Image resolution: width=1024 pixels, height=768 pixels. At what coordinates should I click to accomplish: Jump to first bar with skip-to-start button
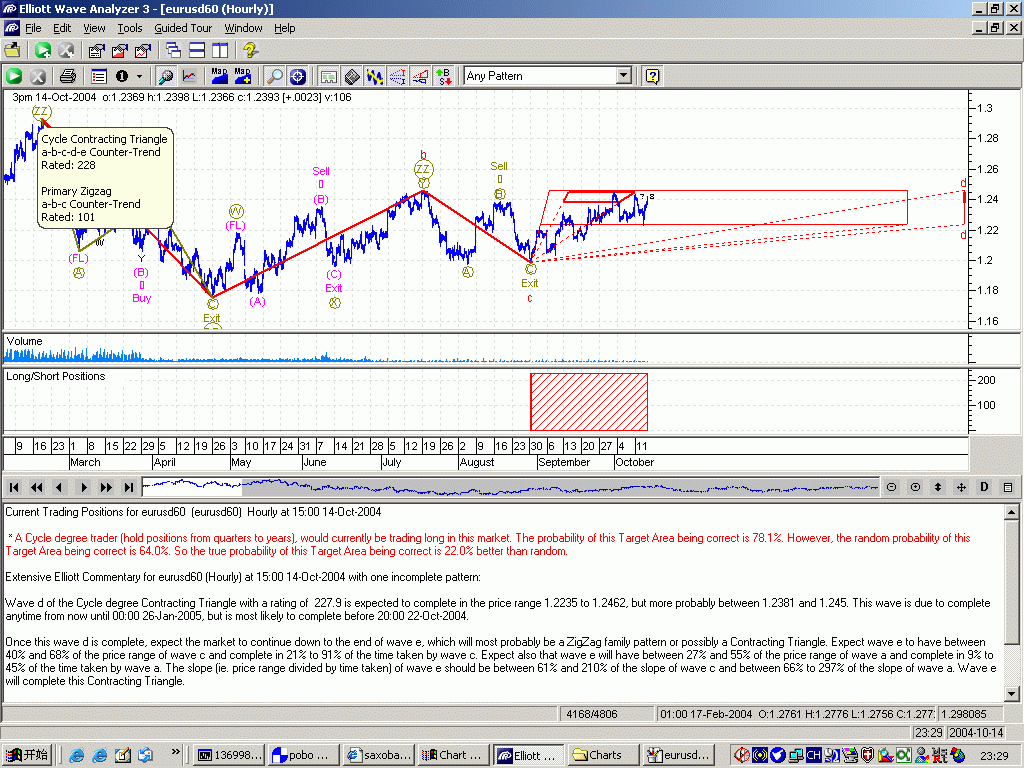tap(14, 487)
